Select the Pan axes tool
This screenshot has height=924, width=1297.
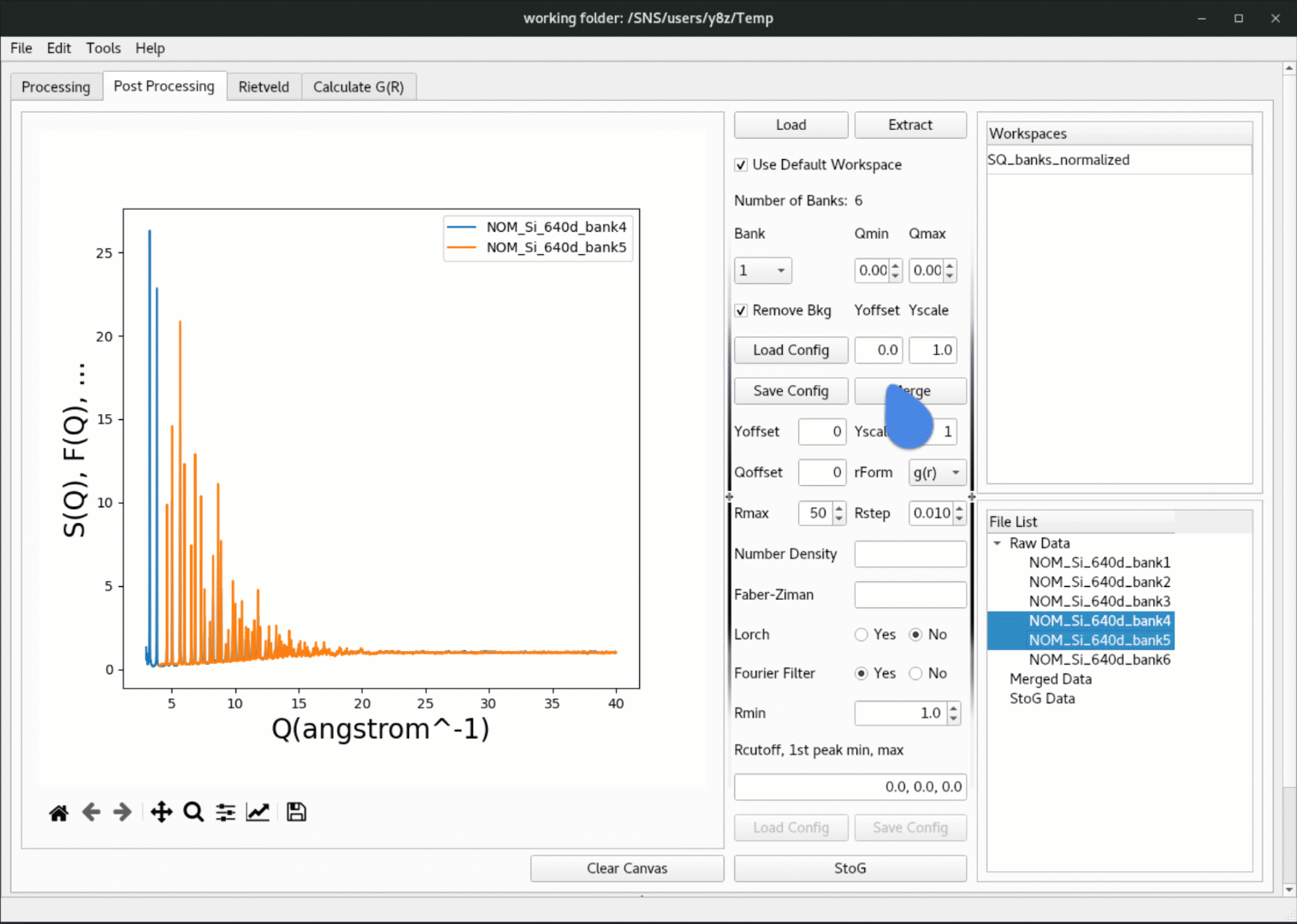(x=161, y=813)
